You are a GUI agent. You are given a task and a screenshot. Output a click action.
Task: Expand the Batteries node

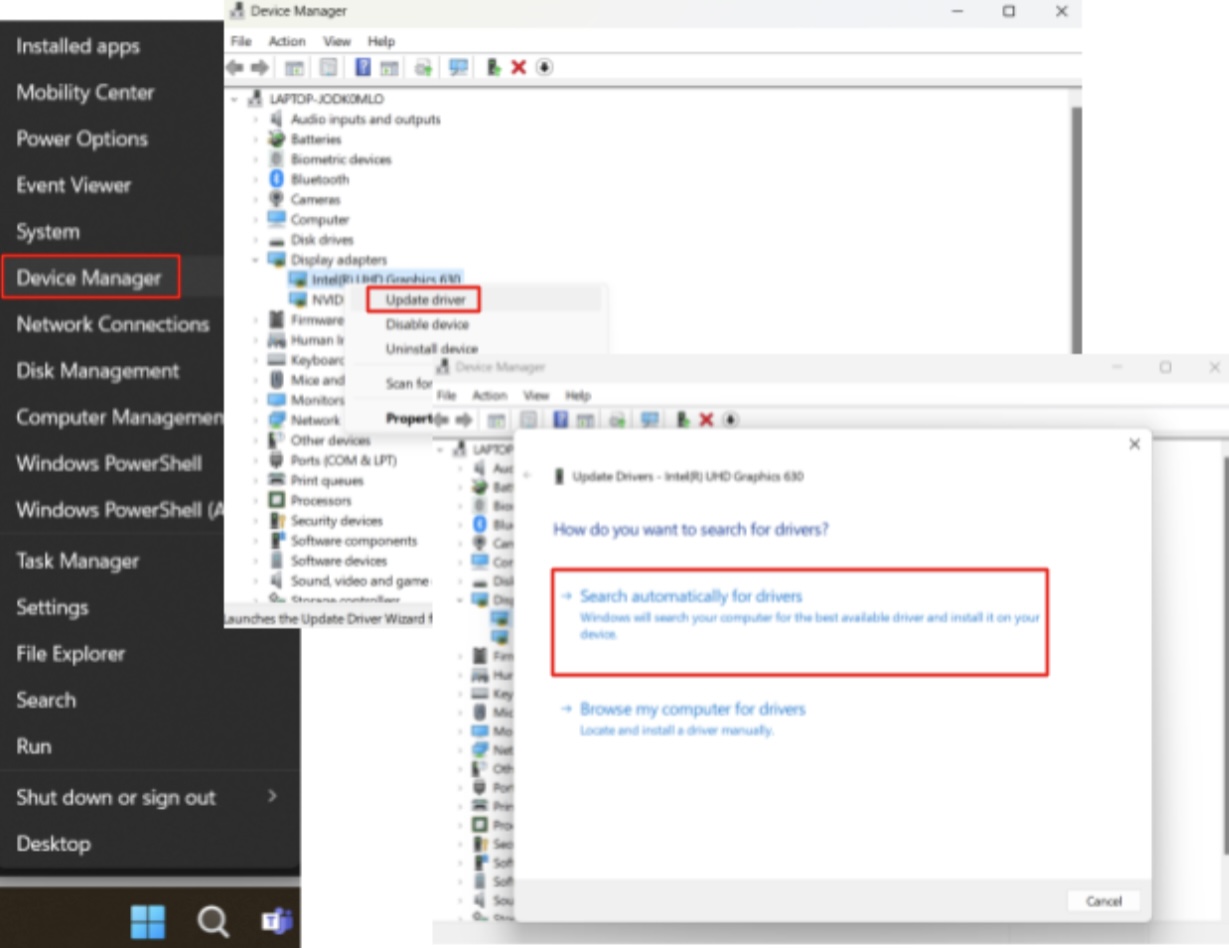click(255, 139)
